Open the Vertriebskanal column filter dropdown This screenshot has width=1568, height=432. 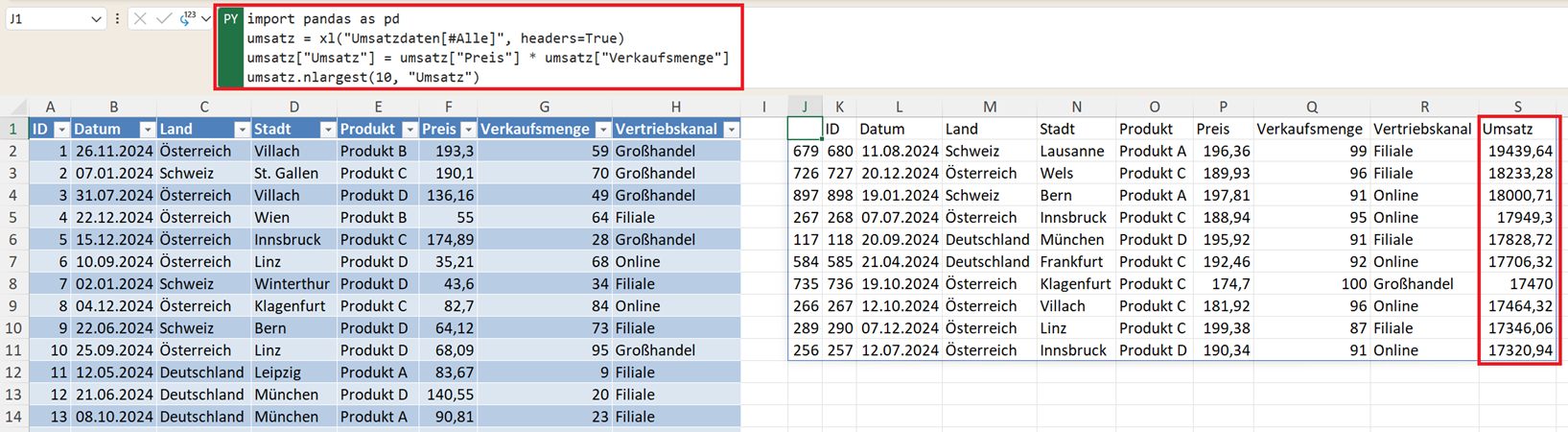tap(731, 130)
